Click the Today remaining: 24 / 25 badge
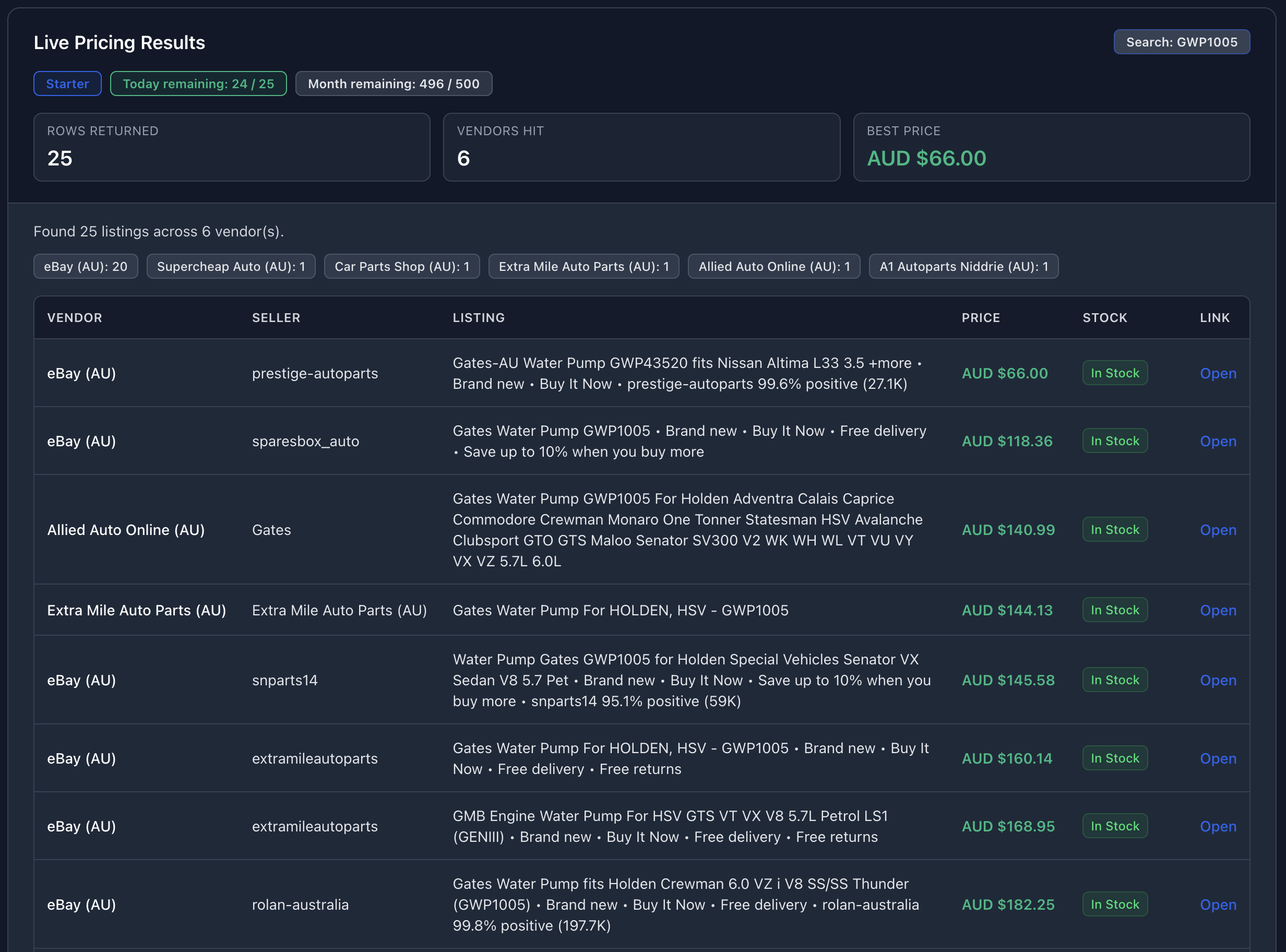The width and height of the screenshot is (1286, 952). [x=198, y=84]
